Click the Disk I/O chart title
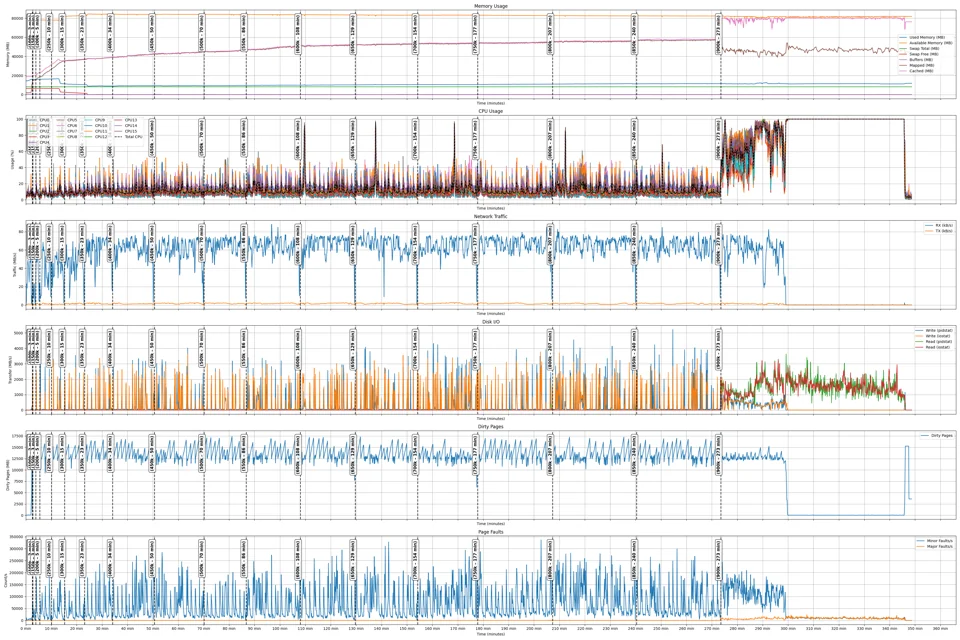 click(x=491, y=322)
